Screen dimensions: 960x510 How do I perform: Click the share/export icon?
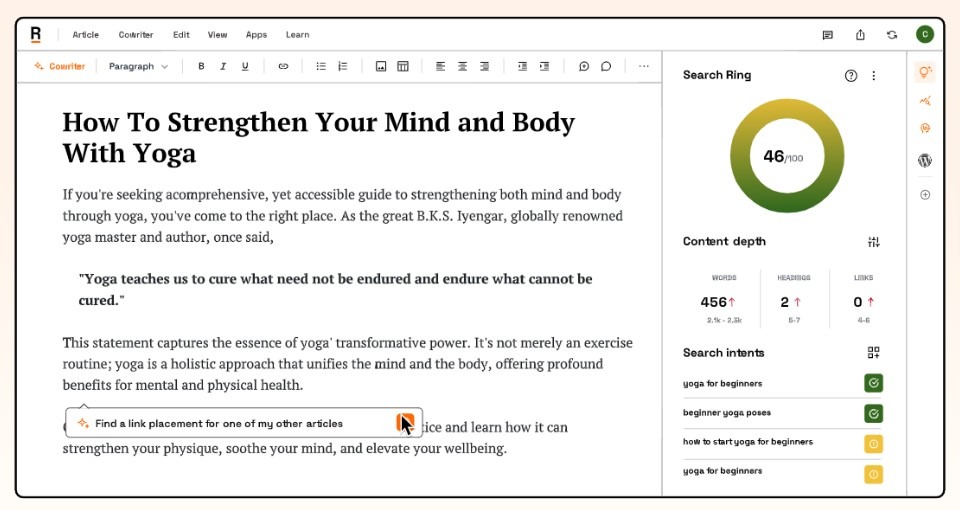pos(860,35)
